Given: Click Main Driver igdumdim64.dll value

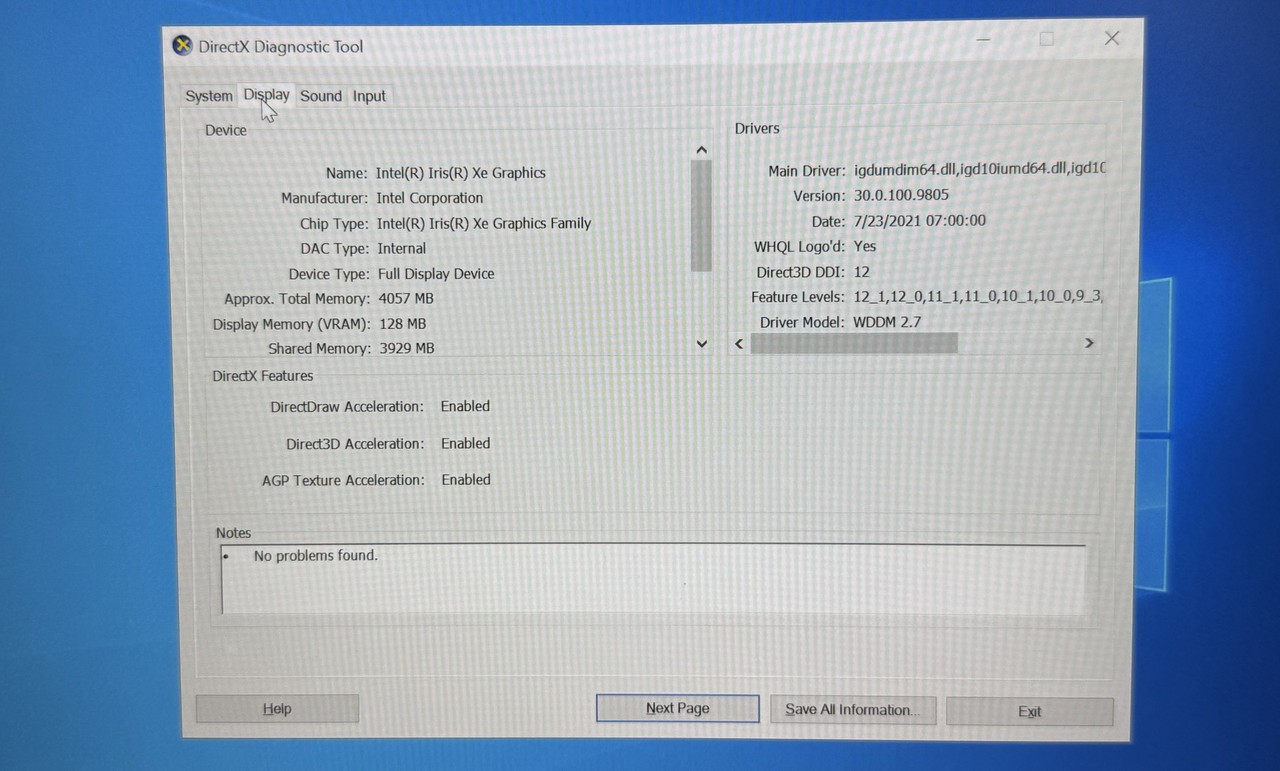Looking at the screenshot, I should [980, 170].
